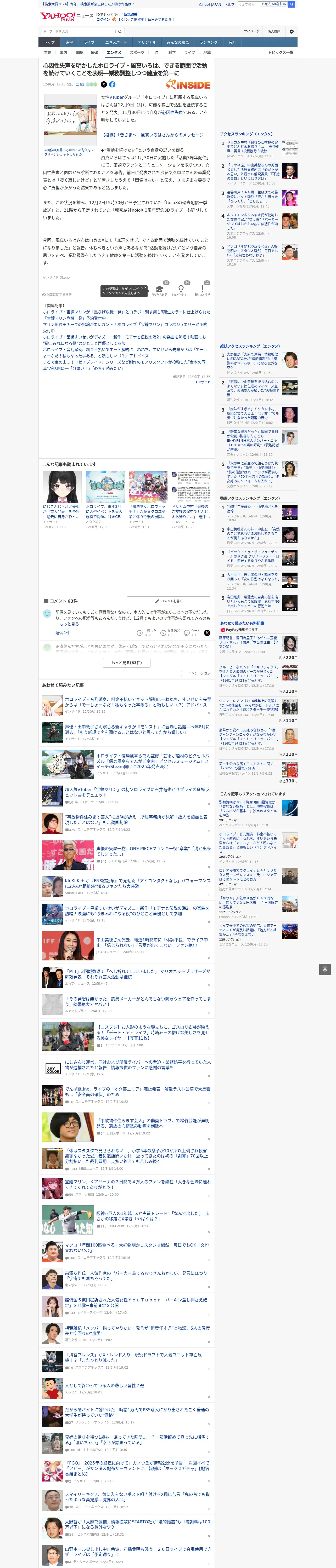The width and height of the screenshot is (336, 1568).
Task: Click the magnifier icon beside keyword search
Action: (120, 31)
